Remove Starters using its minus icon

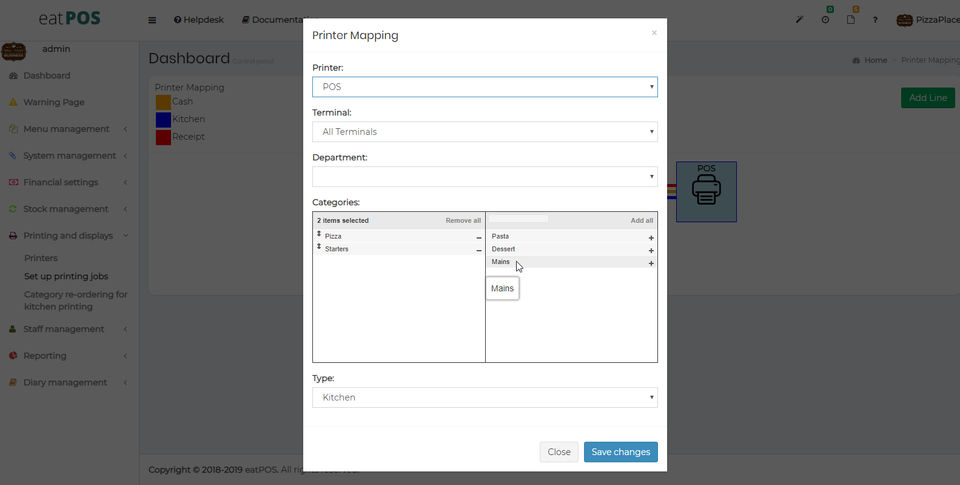478,250
